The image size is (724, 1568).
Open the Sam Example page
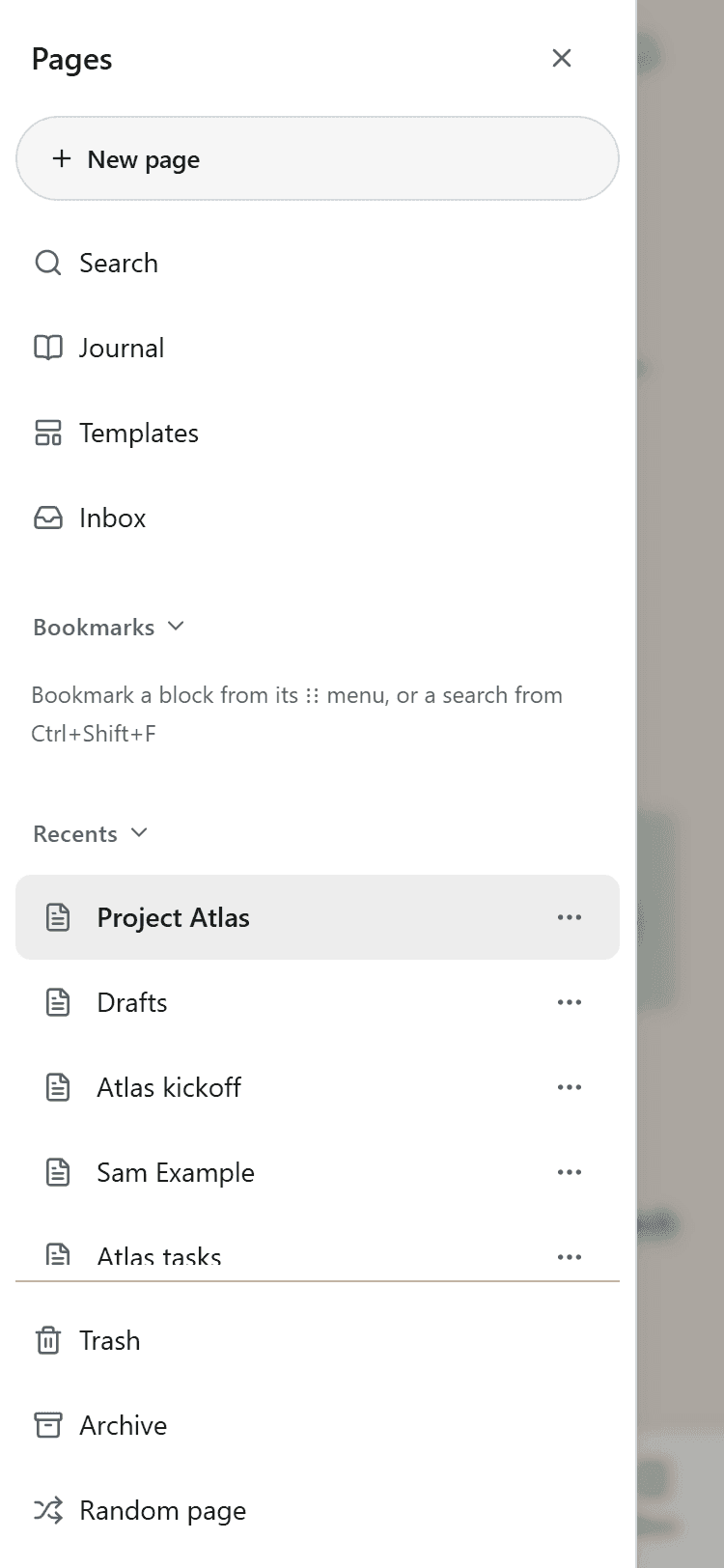click(318, 1172)
